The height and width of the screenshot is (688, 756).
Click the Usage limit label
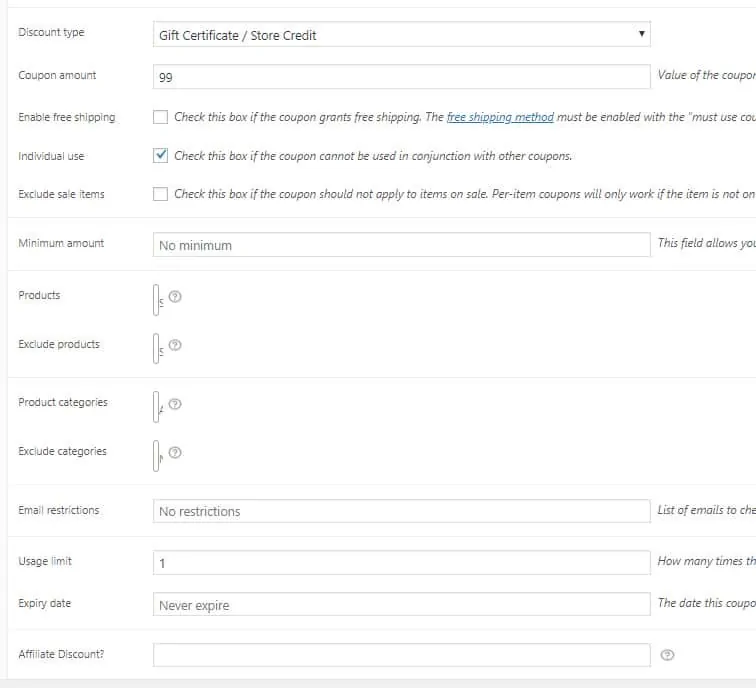coord(45,561)
